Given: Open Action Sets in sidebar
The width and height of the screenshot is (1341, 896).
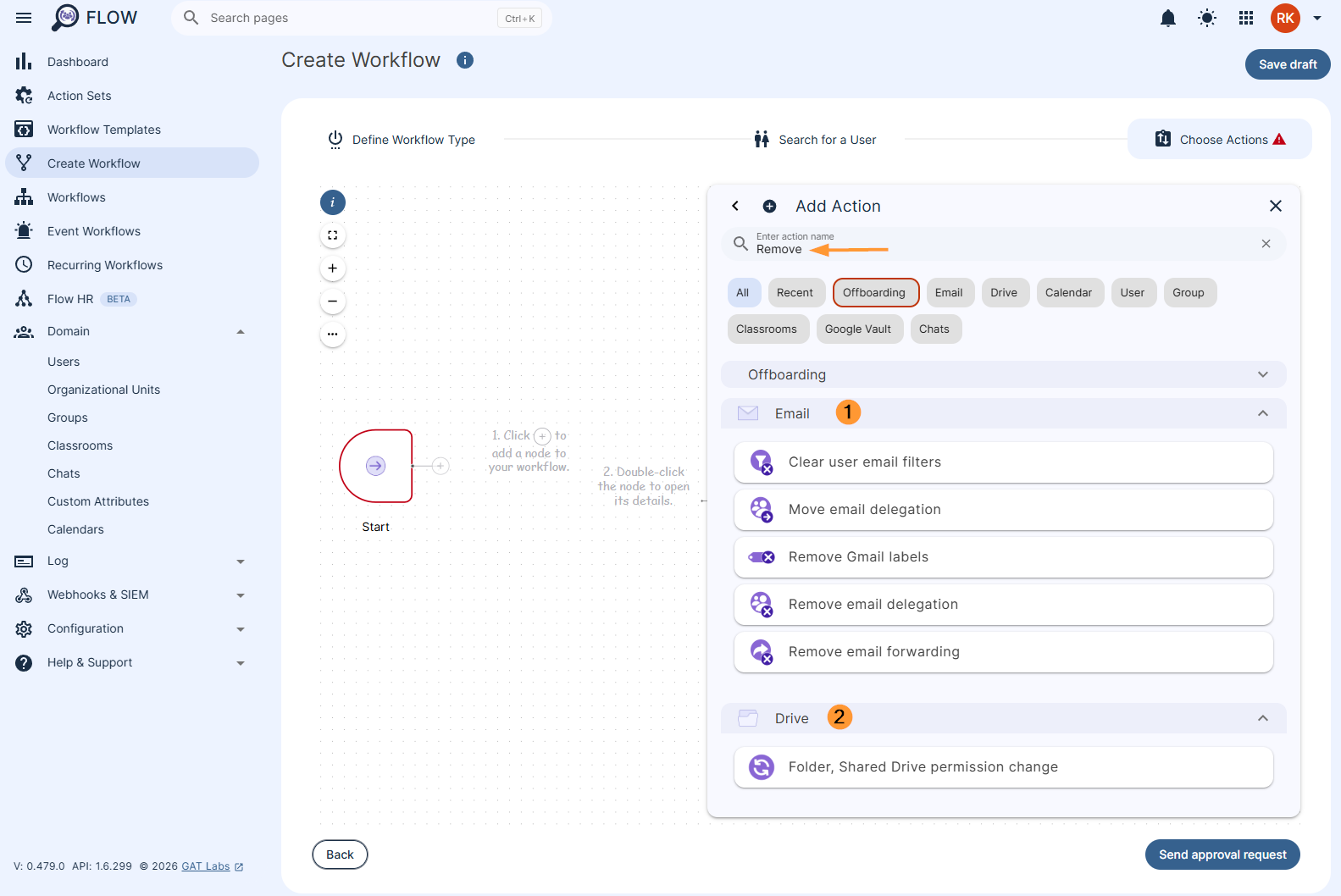Looking at the screenshot, I should 132,96.
